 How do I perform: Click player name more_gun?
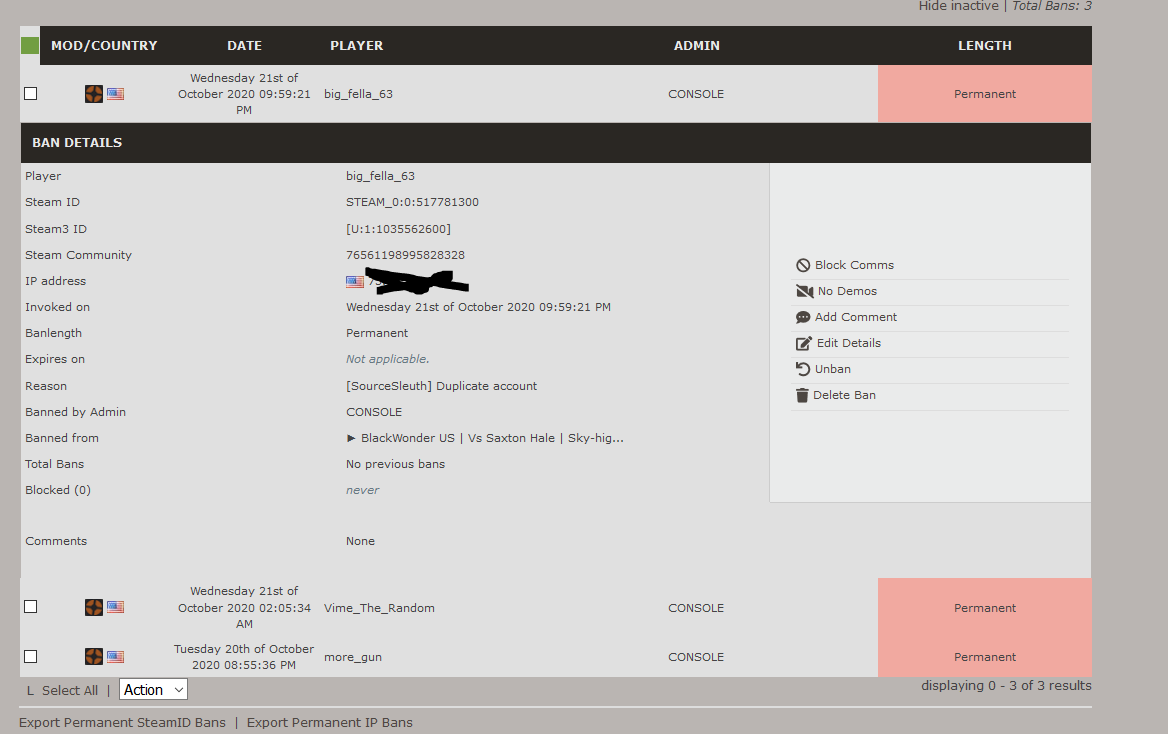353,657
